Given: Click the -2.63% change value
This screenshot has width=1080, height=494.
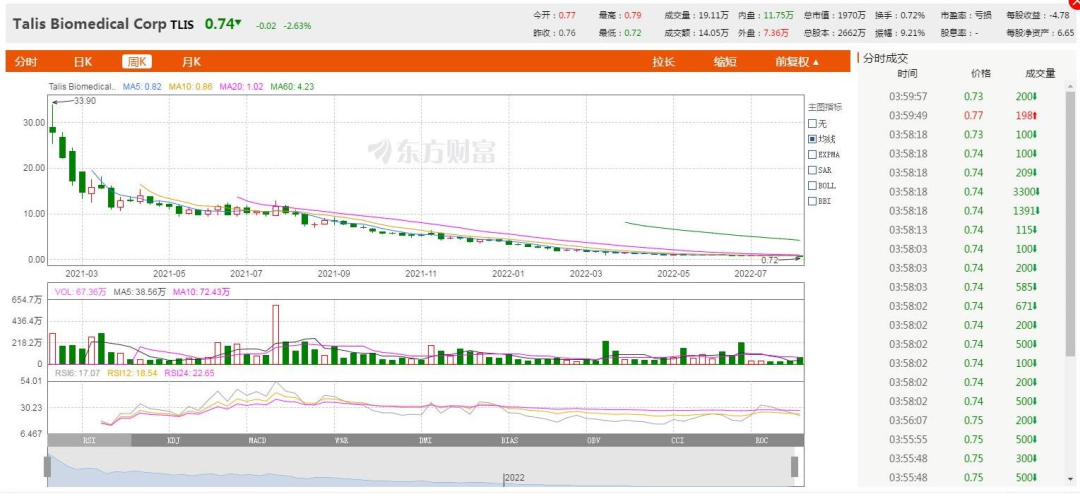Looking at the screenshot, I should pos(298,25).
